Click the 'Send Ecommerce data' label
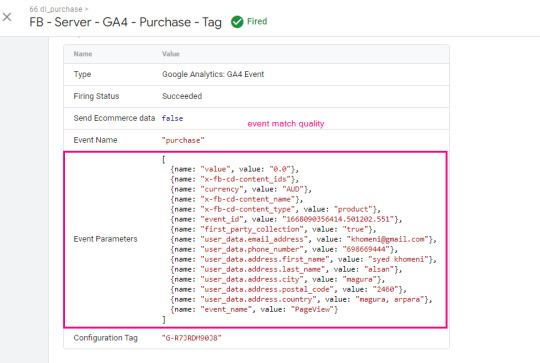The height and width of the screenshot is (363, 540). point(114,118)
